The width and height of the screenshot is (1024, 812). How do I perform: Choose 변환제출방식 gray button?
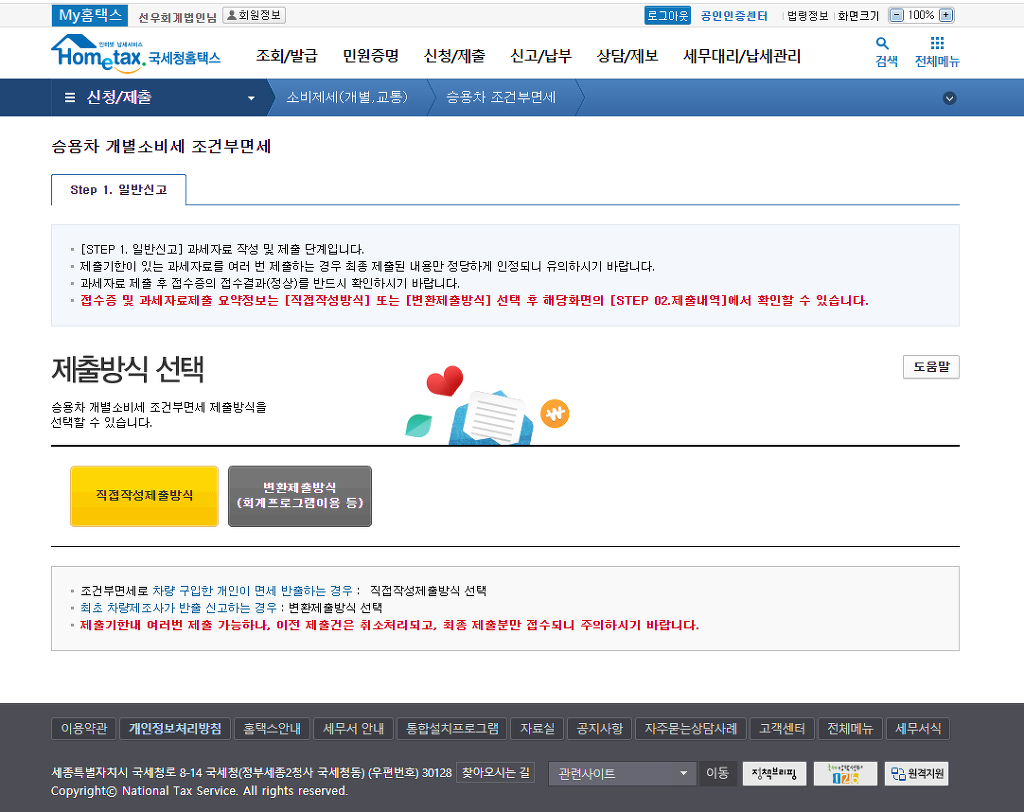pos(300,496)
